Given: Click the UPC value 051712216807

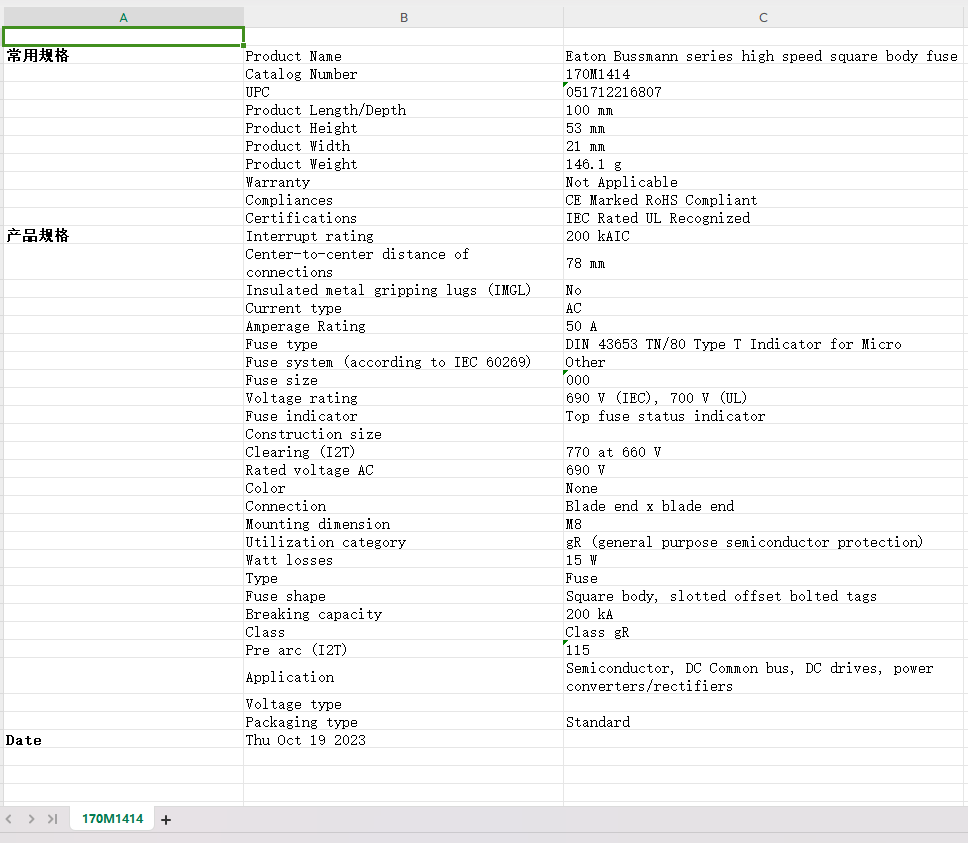Looking at the screenshot, I should tap(764, 91).
